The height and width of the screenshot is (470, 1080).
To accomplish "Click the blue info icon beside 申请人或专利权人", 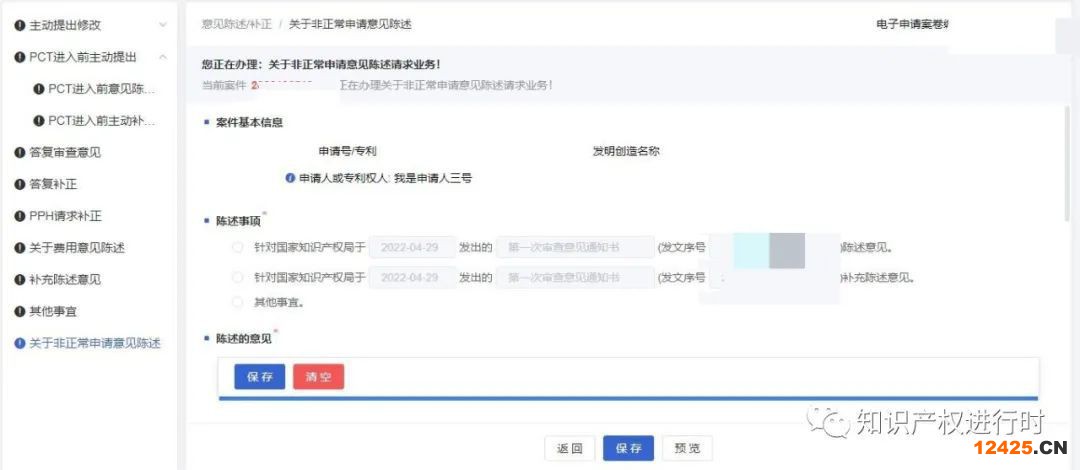I will click(290, 178).
